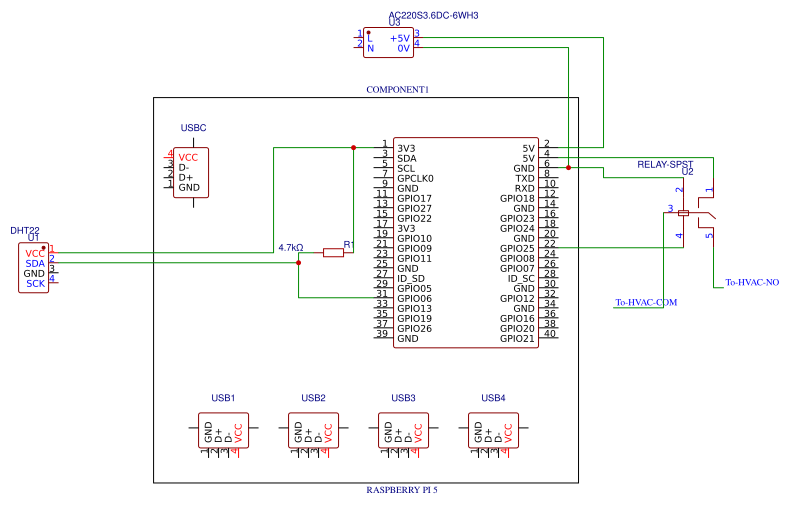Select the GPIO23 pin label
The height and width of the screenshot is (505, 792).
(517, 219)
